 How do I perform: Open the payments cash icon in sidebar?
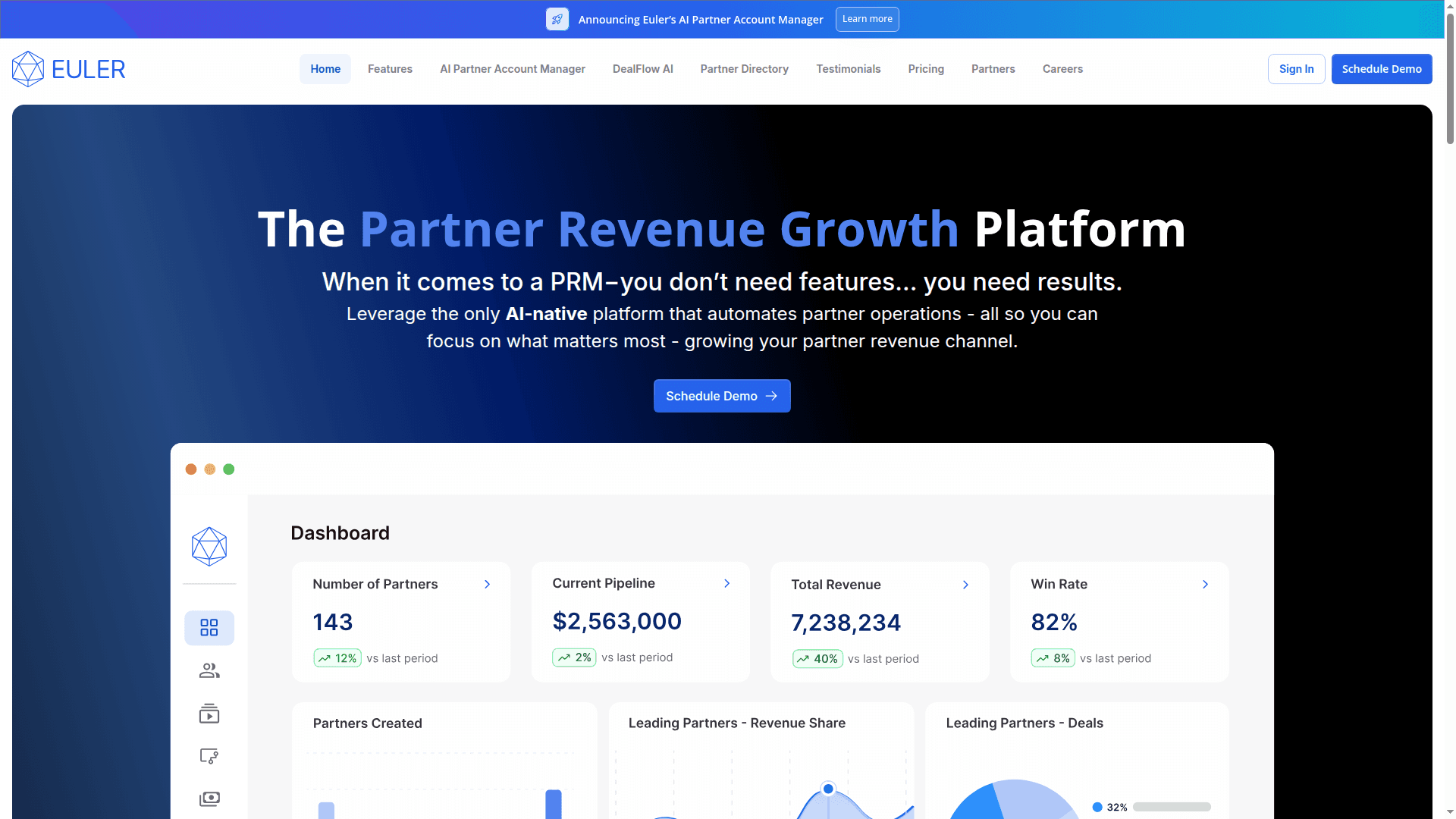click(209, 799)
